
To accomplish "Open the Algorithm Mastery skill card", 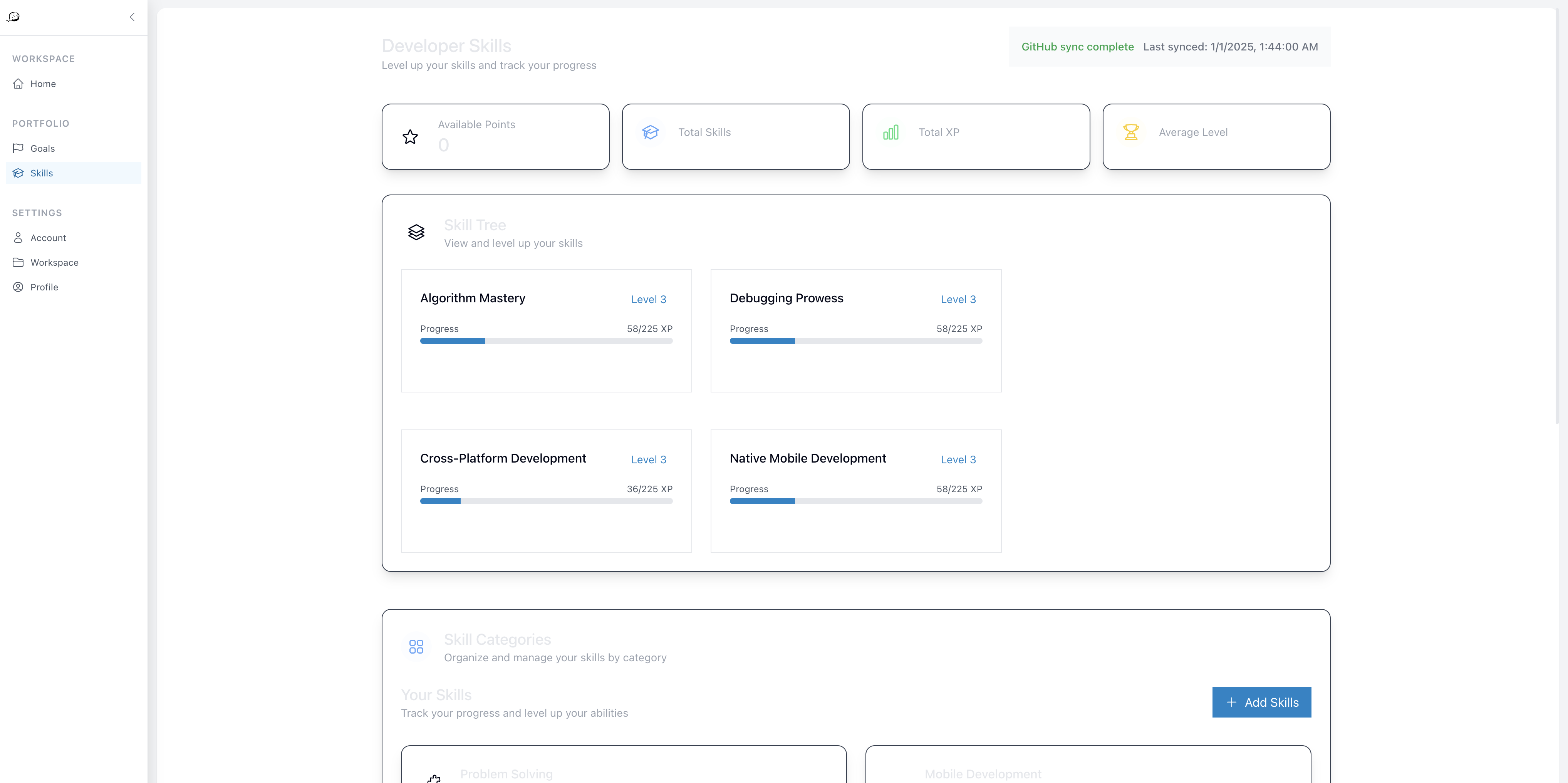I will coord(546,330).
